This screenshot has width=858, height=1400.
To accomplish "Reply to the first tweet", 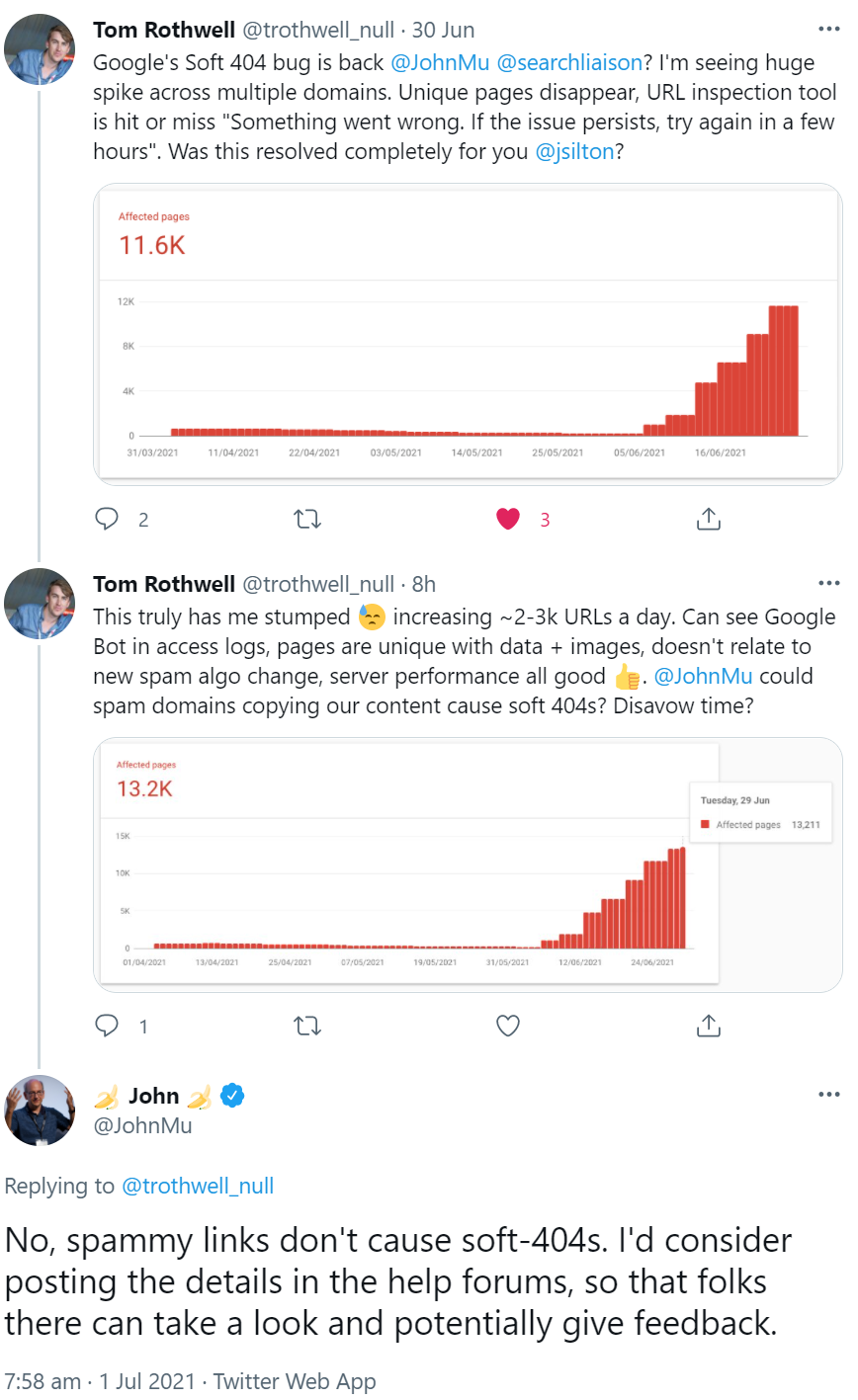I will coord(109,518).
